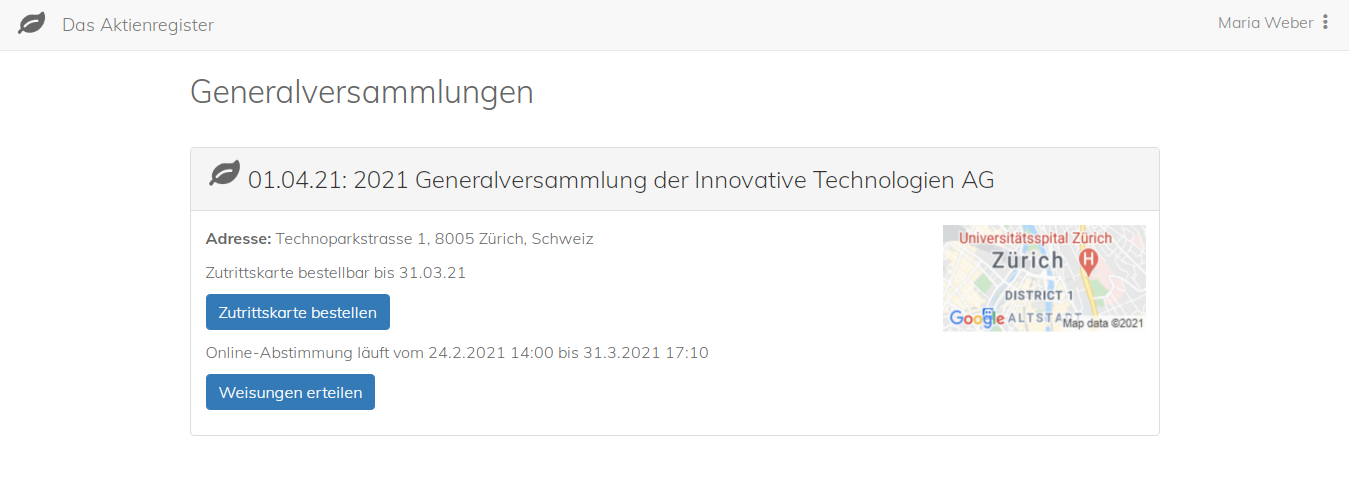Click the leaf icon beside the meeting title
1349x499 pixels.
click(x=225, y=174)
